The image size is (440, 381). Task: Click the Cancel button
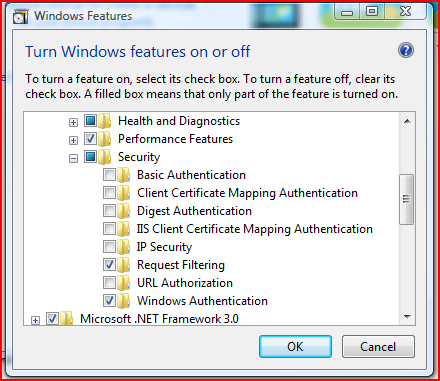click(x=378, y=347)
